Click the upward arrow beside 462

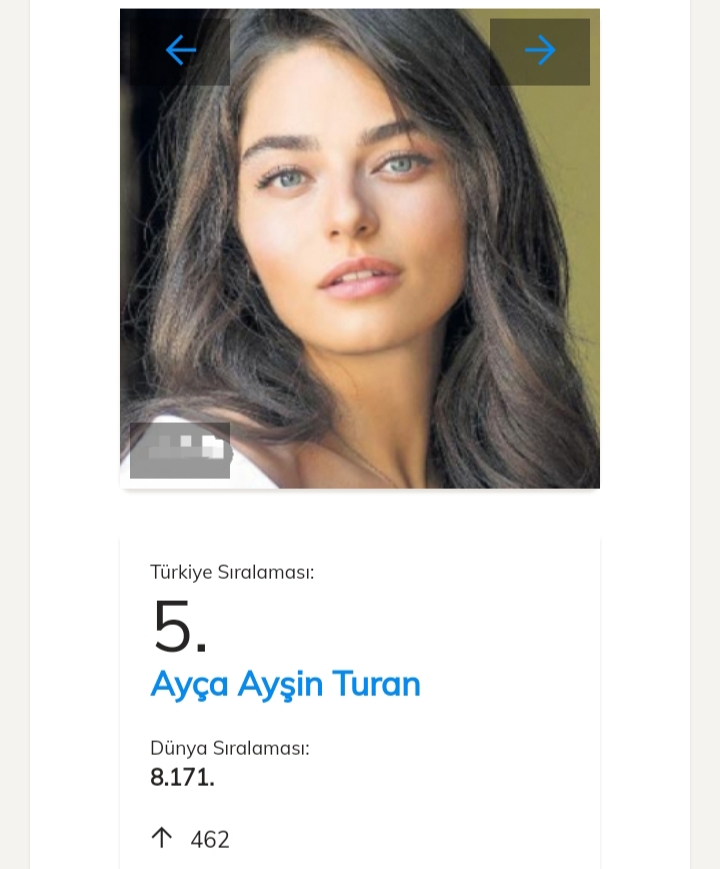click(162, 838)
